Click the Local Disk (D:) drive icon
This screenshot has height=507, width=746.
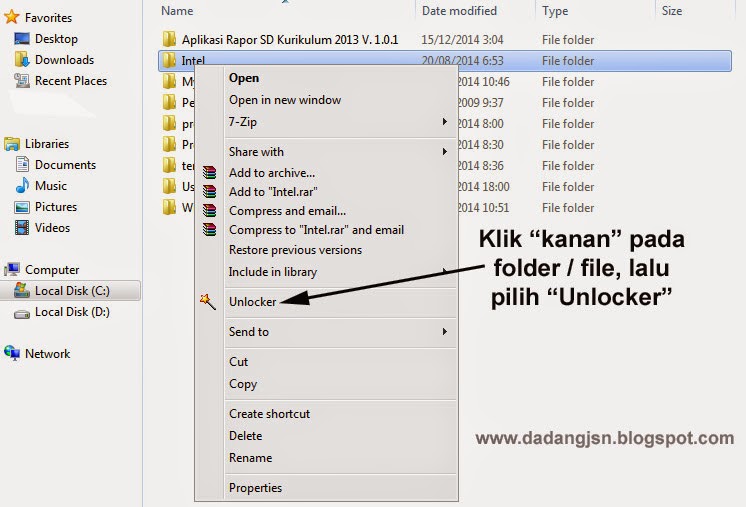pyautogui.click(x=22, y=313)
